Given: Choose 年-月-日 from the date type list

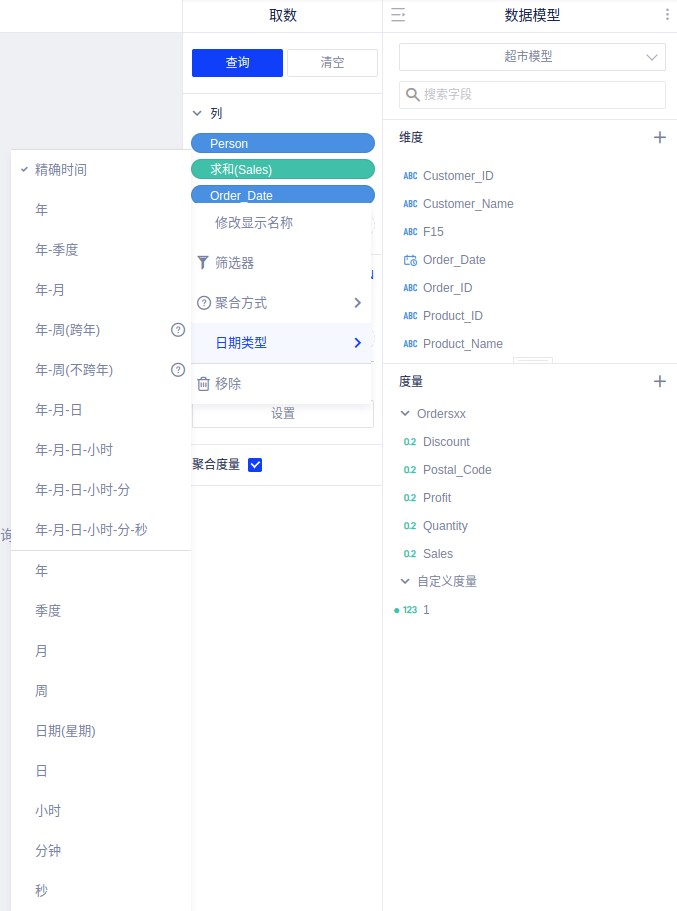Looking at the screenshot, I should (61, 410).
